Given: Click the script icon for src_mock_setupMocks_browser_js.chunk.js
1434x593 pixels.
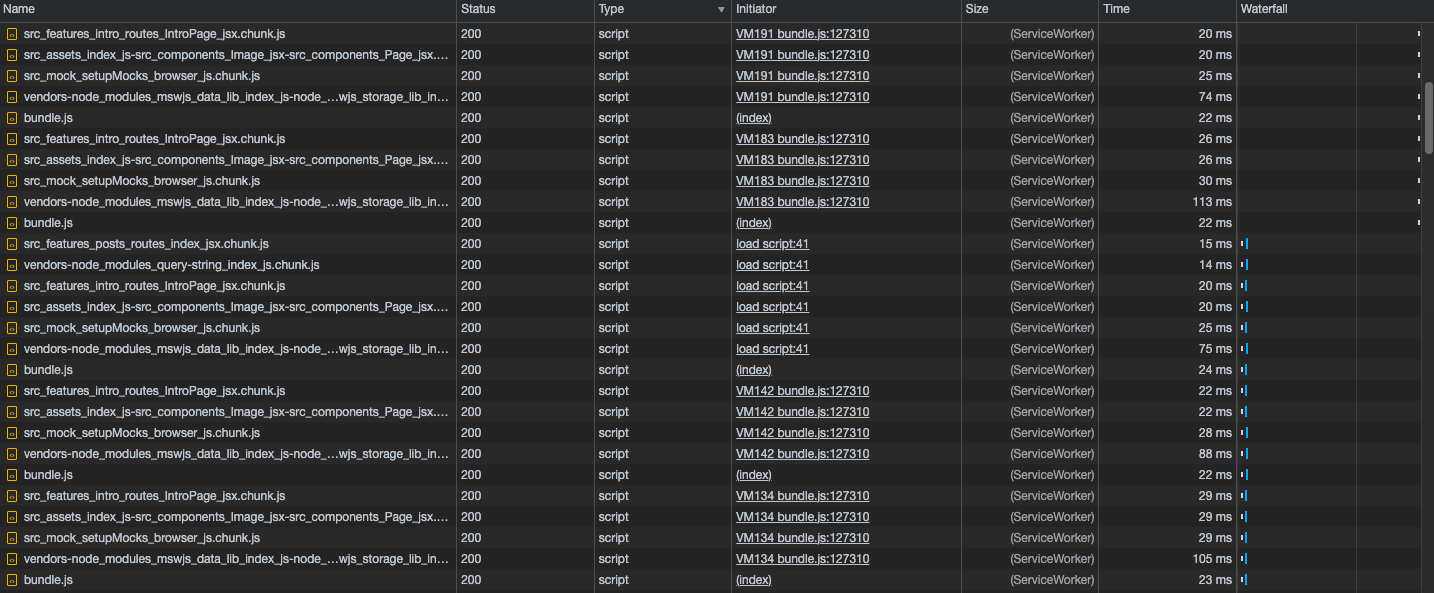Looking at the screenshot, I should (x=13, y=75).
